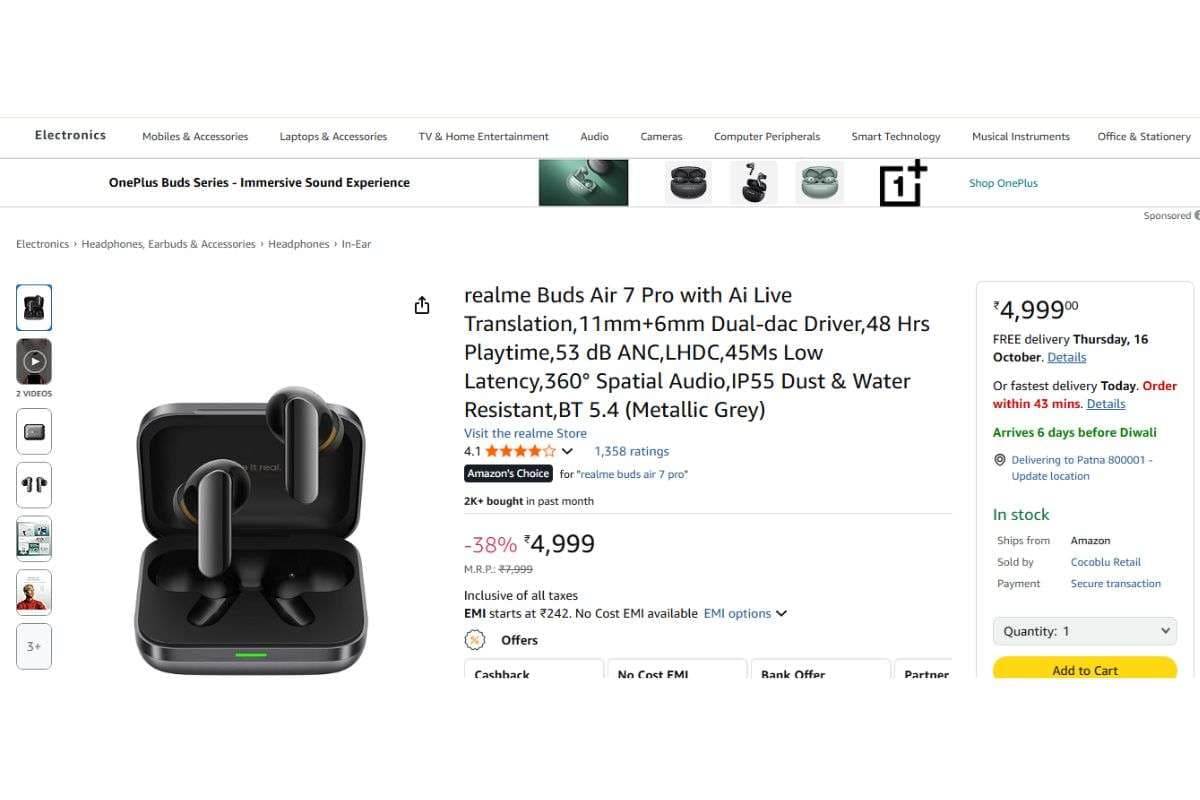
Task: Add the earbuds to cart
Action: point(1085,669)
